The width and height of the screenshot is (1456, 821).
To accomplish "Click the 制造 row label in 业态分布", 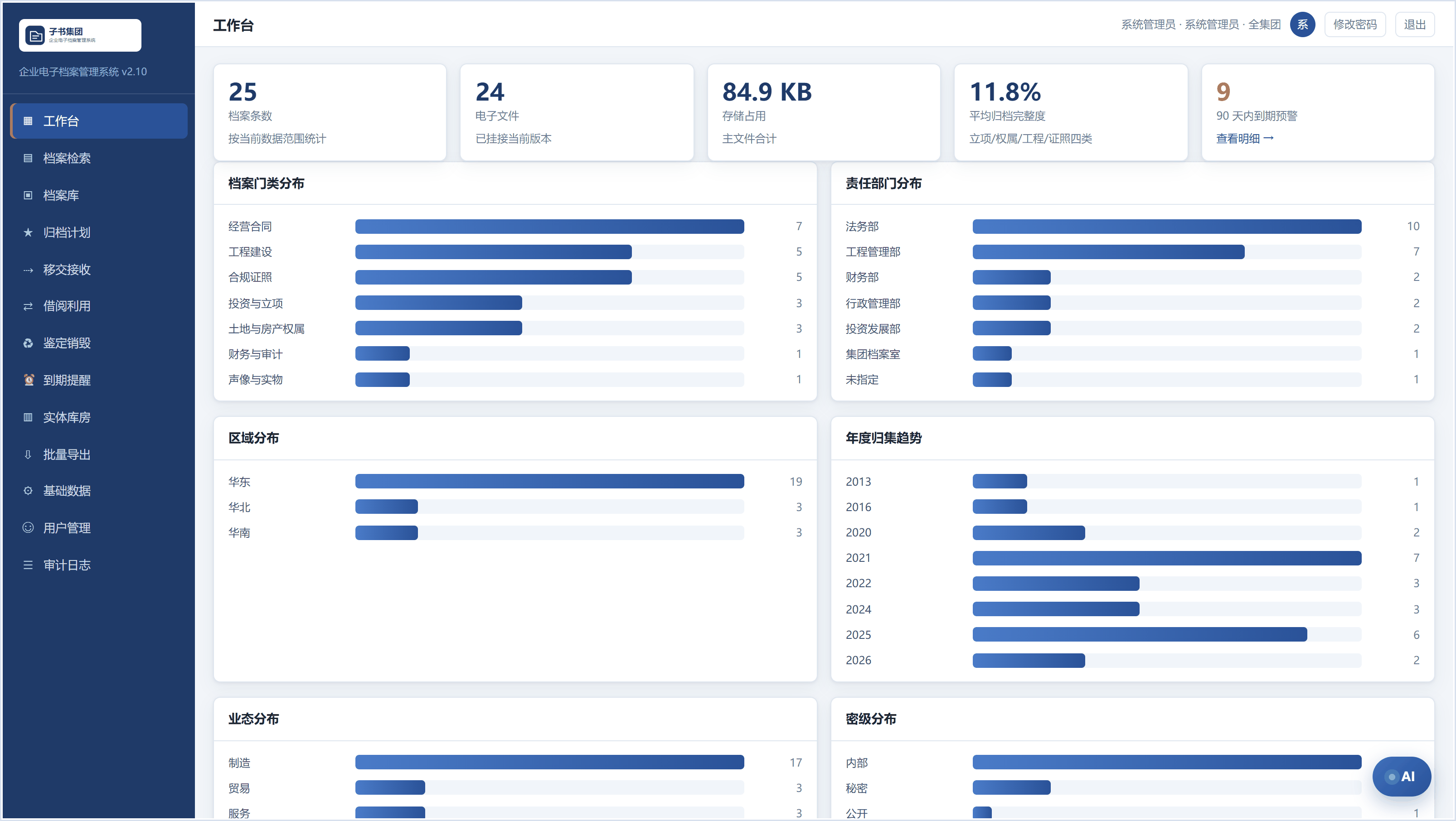I will [239, 763].
